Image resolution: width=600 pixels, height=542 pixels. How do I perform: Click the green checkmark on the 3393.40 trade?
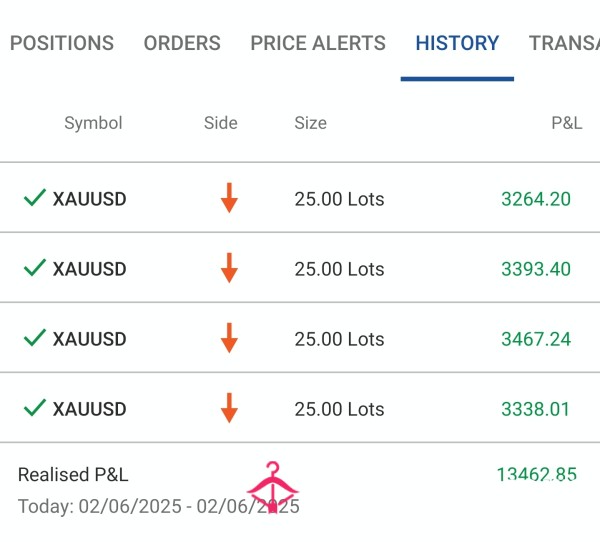click(35, 268)
